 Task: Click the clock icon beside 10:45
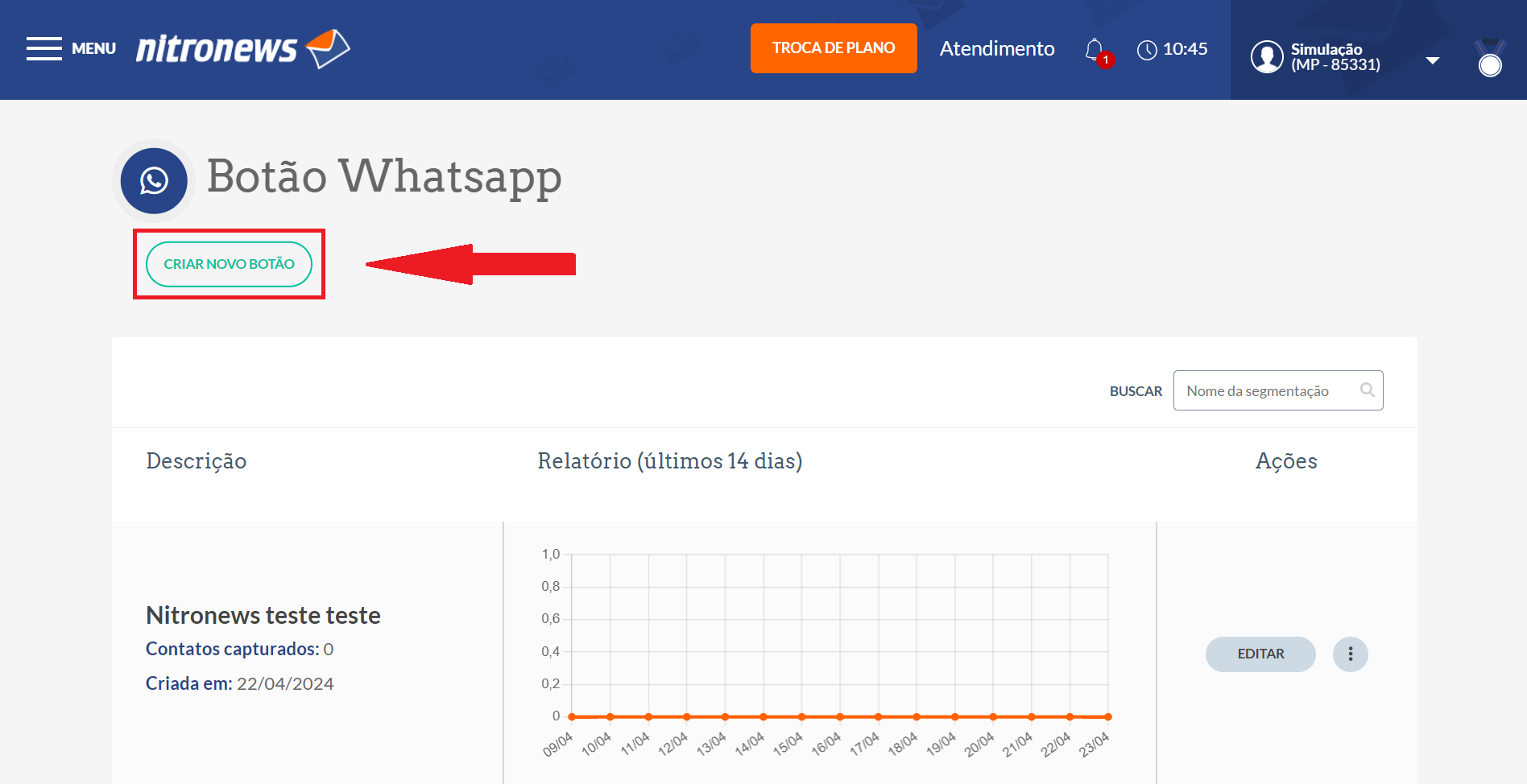pos(1147,50)
